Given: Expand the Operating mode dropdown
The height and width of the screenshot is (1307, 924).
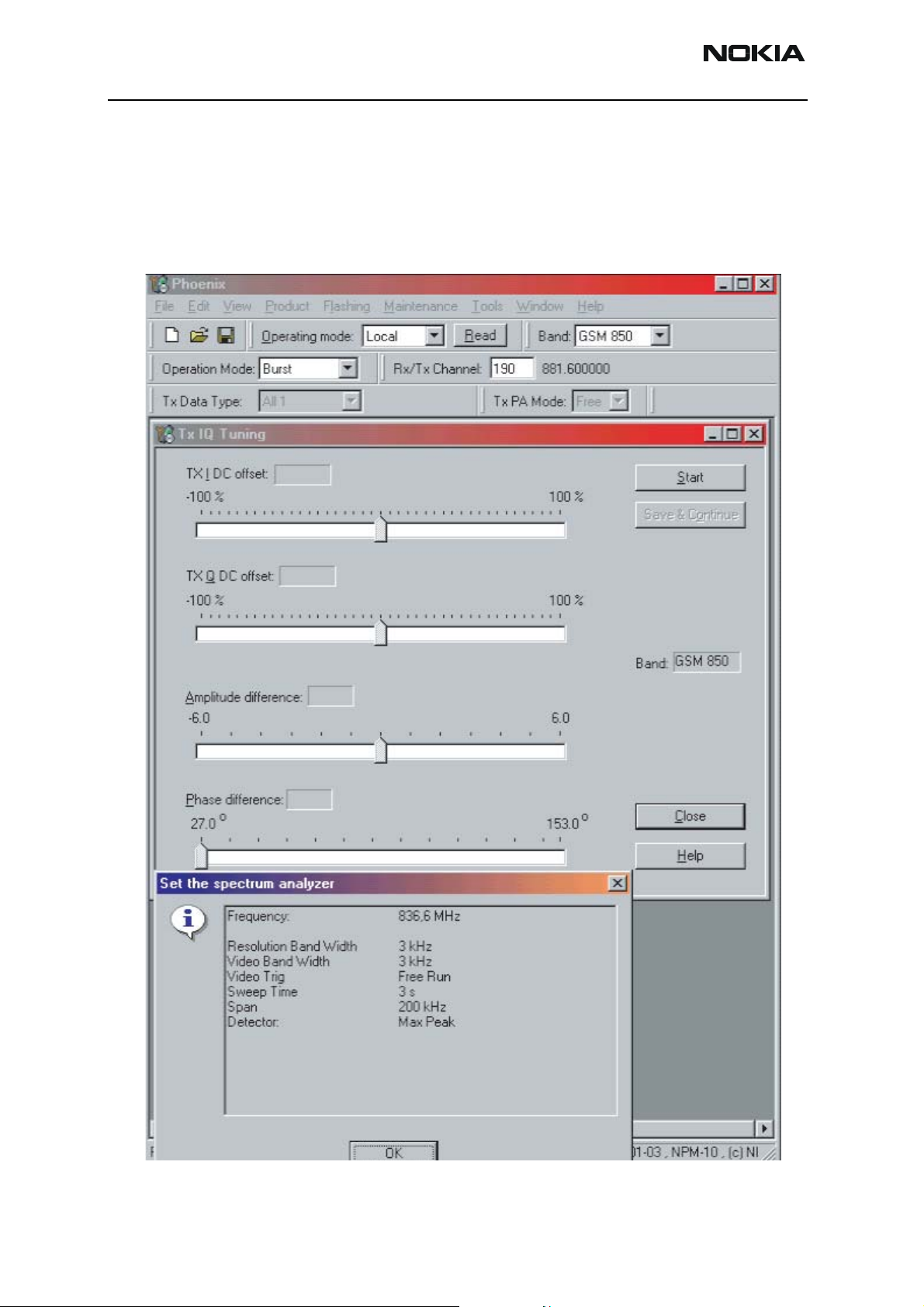Looking at the screenshot, I should (435, 336).
